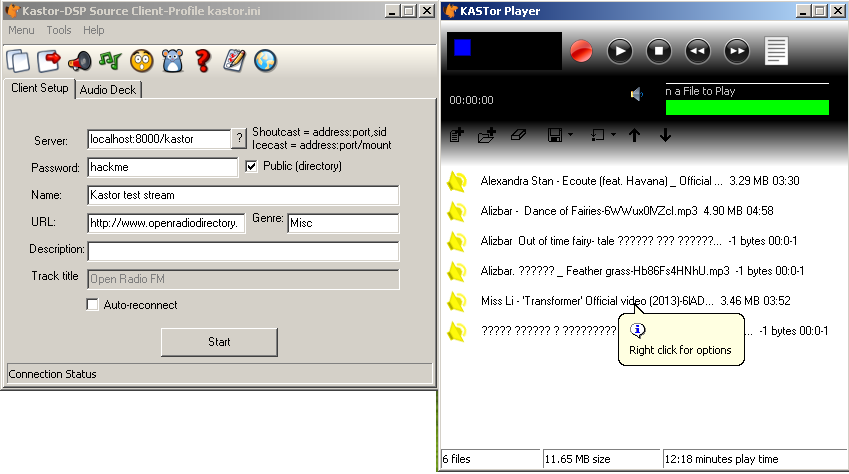
Task: Open the Tools menu
Action: 58,30
